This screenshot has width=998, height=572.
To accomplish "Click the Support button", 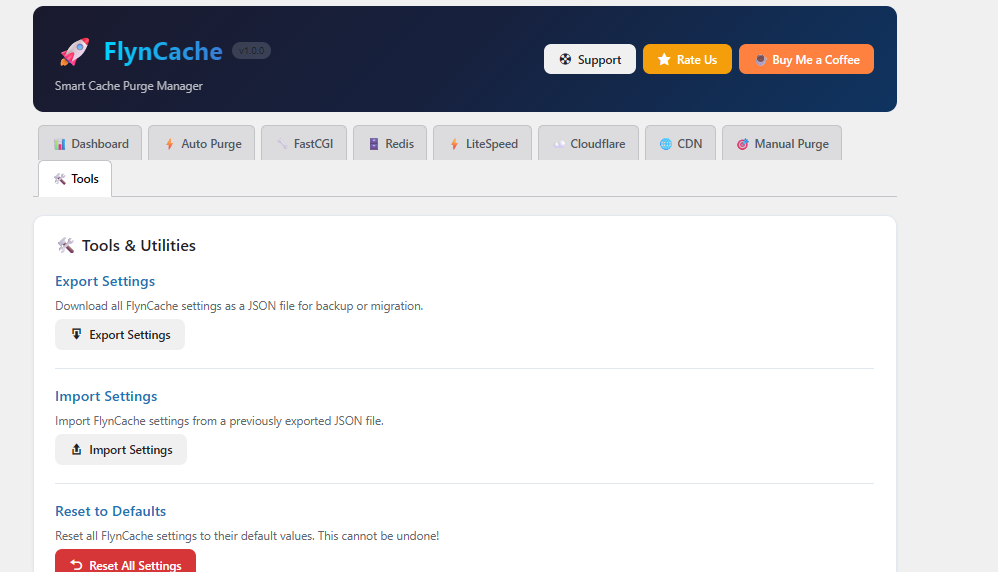I will coord(589,59).
